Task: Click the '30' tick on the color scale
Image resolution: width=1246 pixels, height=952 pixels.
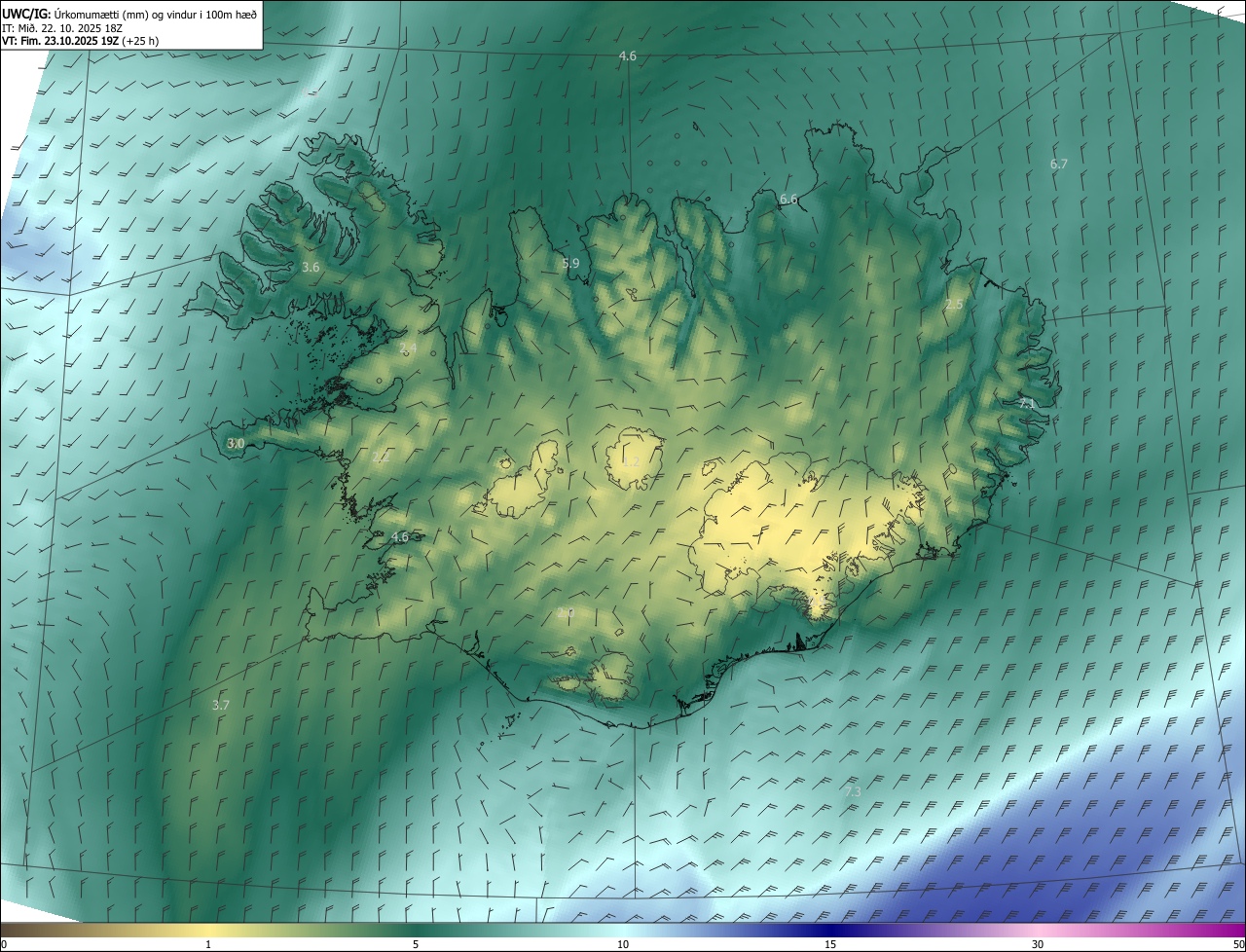Action: coord(1038,944)
